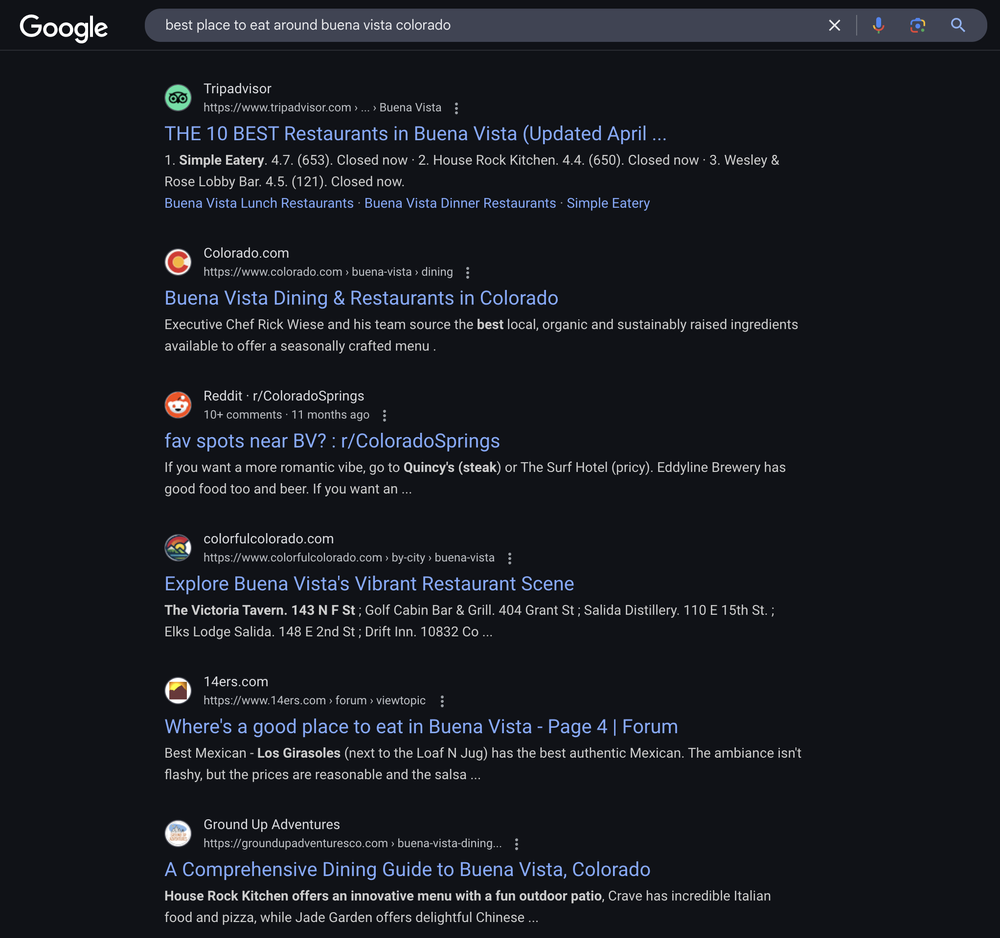Viewport: 1000px width, 938px height.
Task: Click the 'Executive Chef Rick Wiese' snippet
Action: point(481,335)
